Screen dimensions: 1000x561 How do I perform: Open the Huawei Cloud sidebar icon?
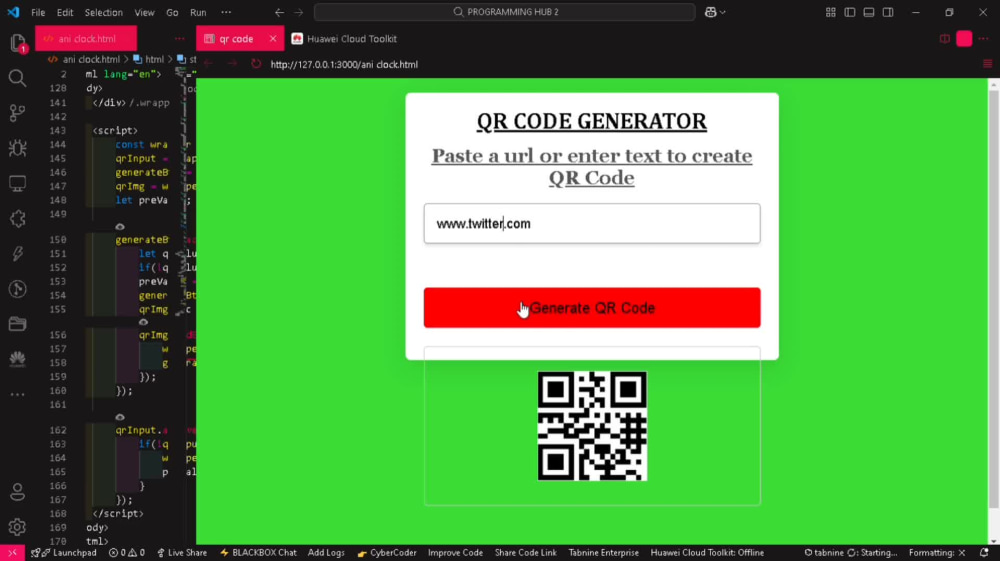(18, 359)
